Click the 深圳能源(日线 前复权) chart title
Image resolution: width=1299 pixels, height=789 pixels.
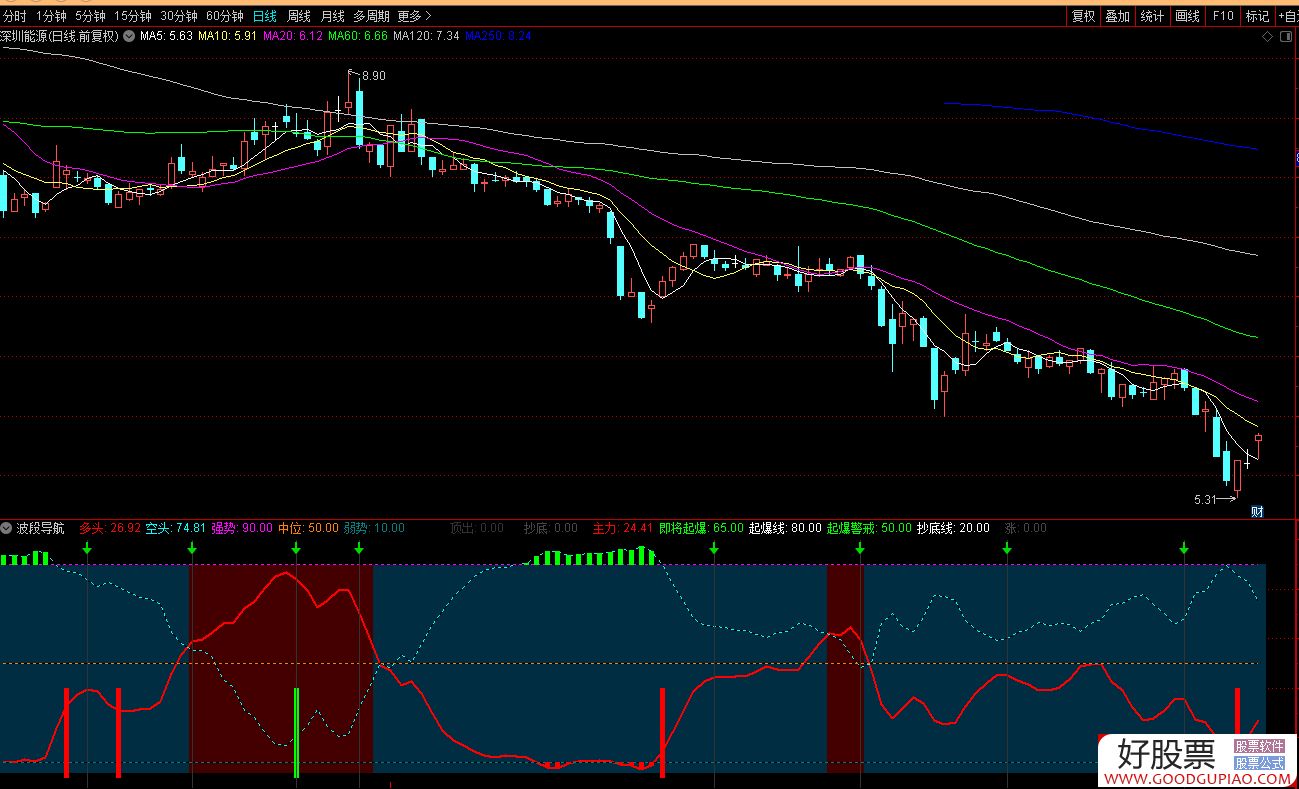tap(59, 36)
